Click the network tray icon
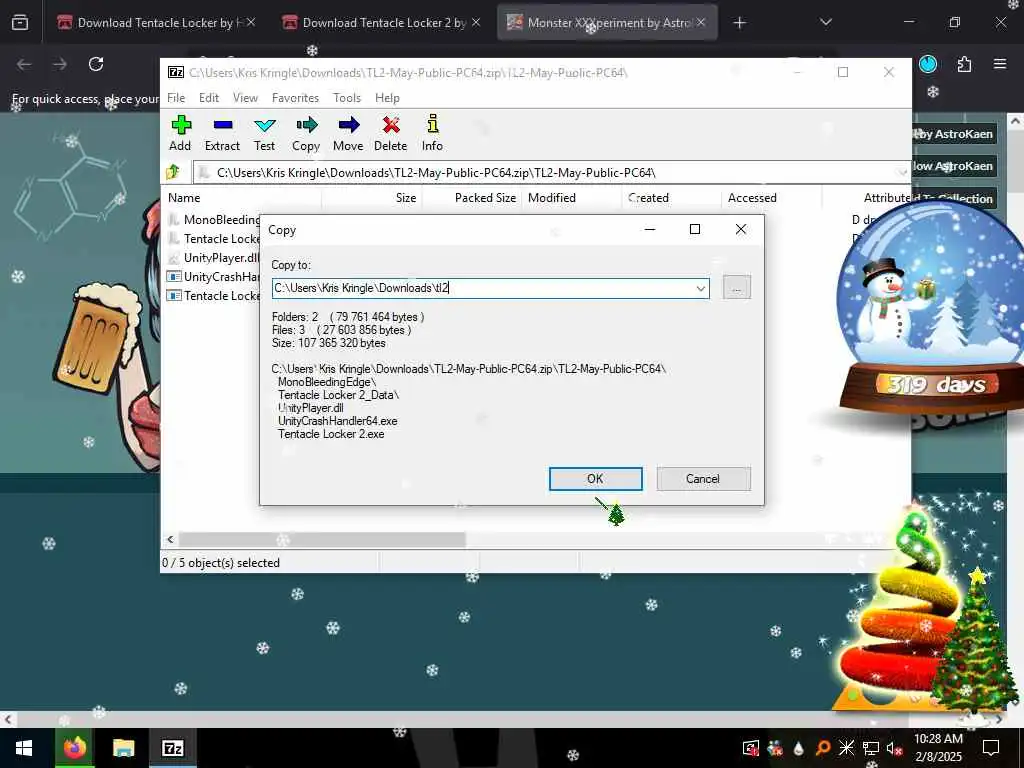Screen dimensions: 1024x768 871,748
